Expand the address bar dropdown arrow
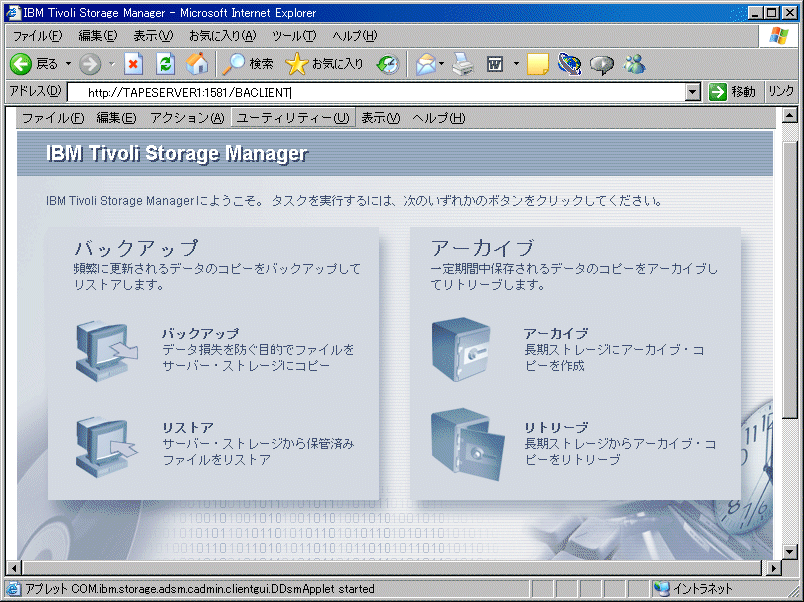 (693, 92)
